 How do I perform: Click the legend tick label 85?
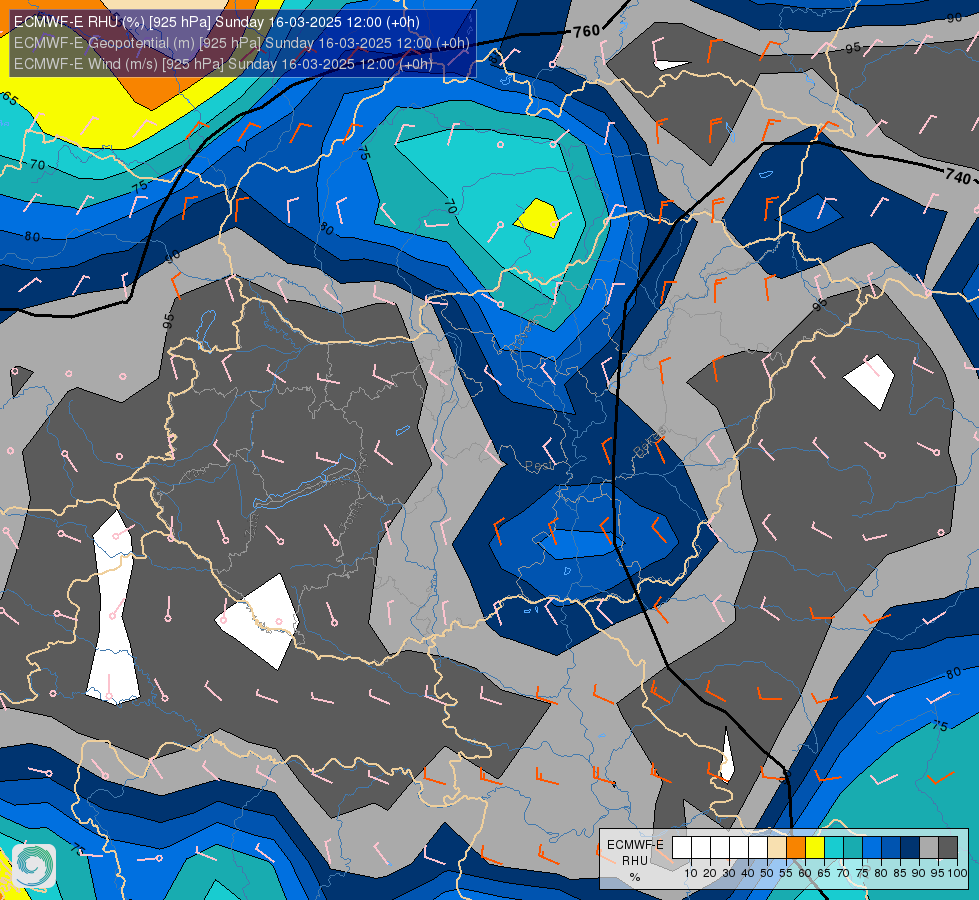900,873
